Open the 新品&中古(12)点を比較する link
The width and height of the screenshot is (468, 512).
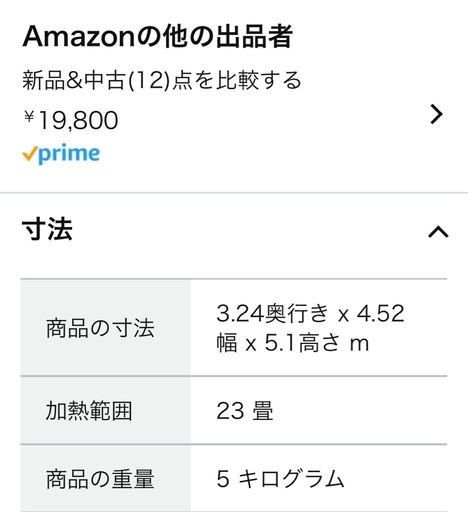coord(162,80)
